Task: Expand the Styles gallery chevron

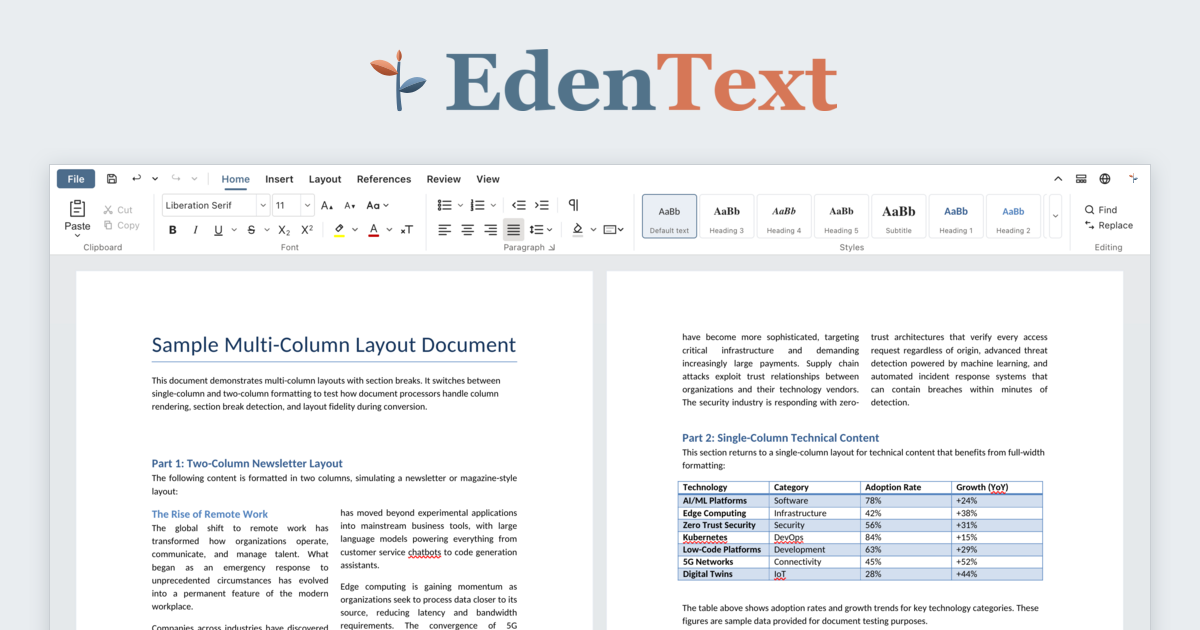Action: click(x=1054, y=216)
